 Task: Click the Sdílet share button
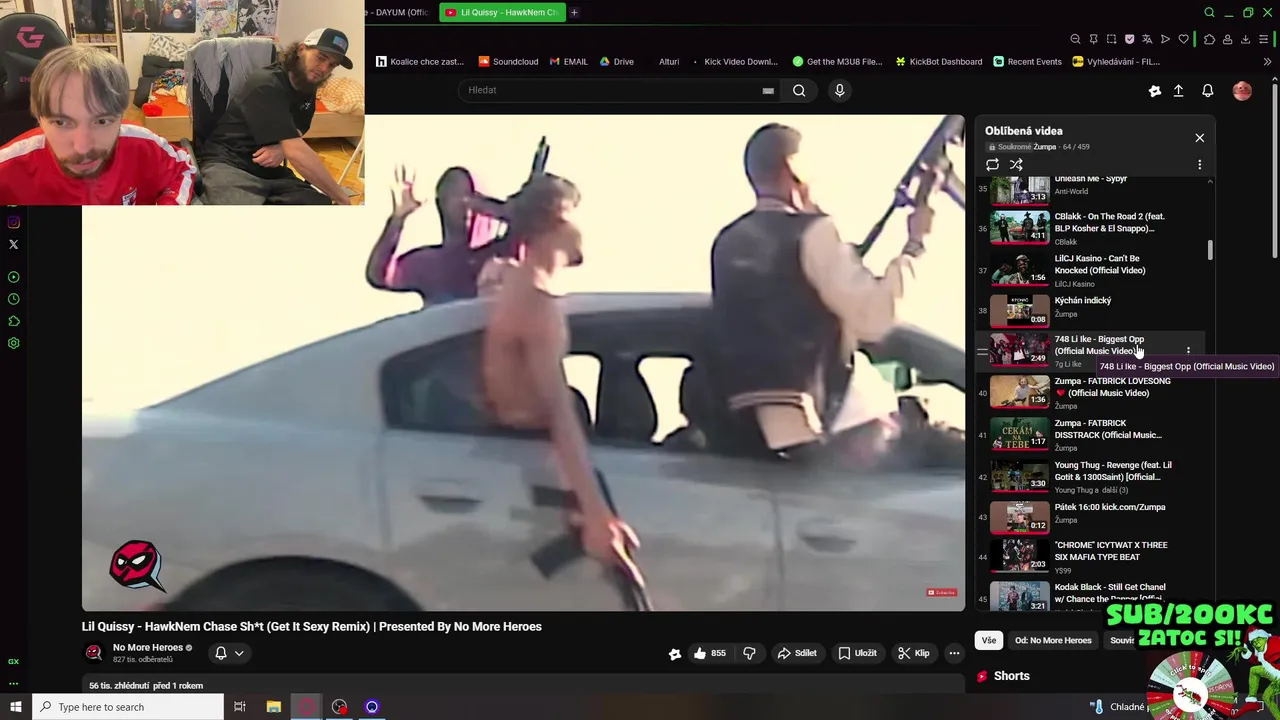(x=797, y=653)
